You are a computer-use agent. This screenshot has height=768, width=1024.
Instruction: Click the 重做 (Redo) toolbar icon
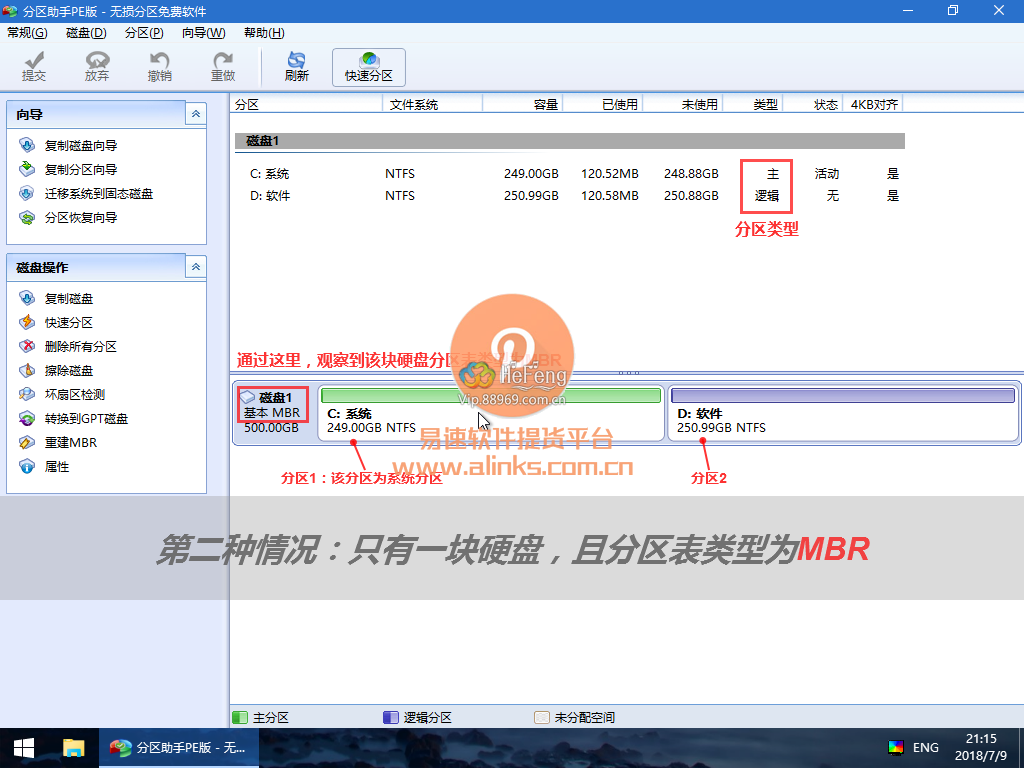pos(223,67)
